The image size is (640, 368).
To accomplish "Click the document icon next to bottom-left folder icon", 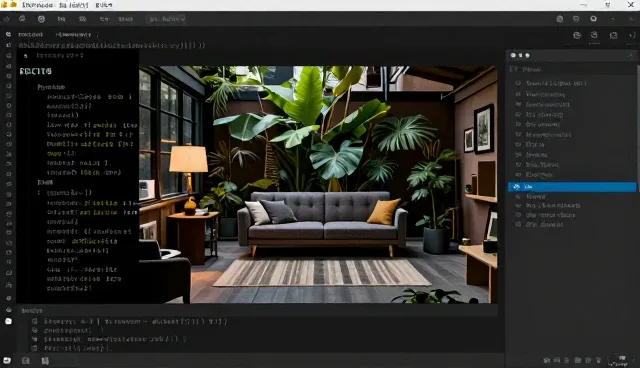I will [x=26, y=361].
